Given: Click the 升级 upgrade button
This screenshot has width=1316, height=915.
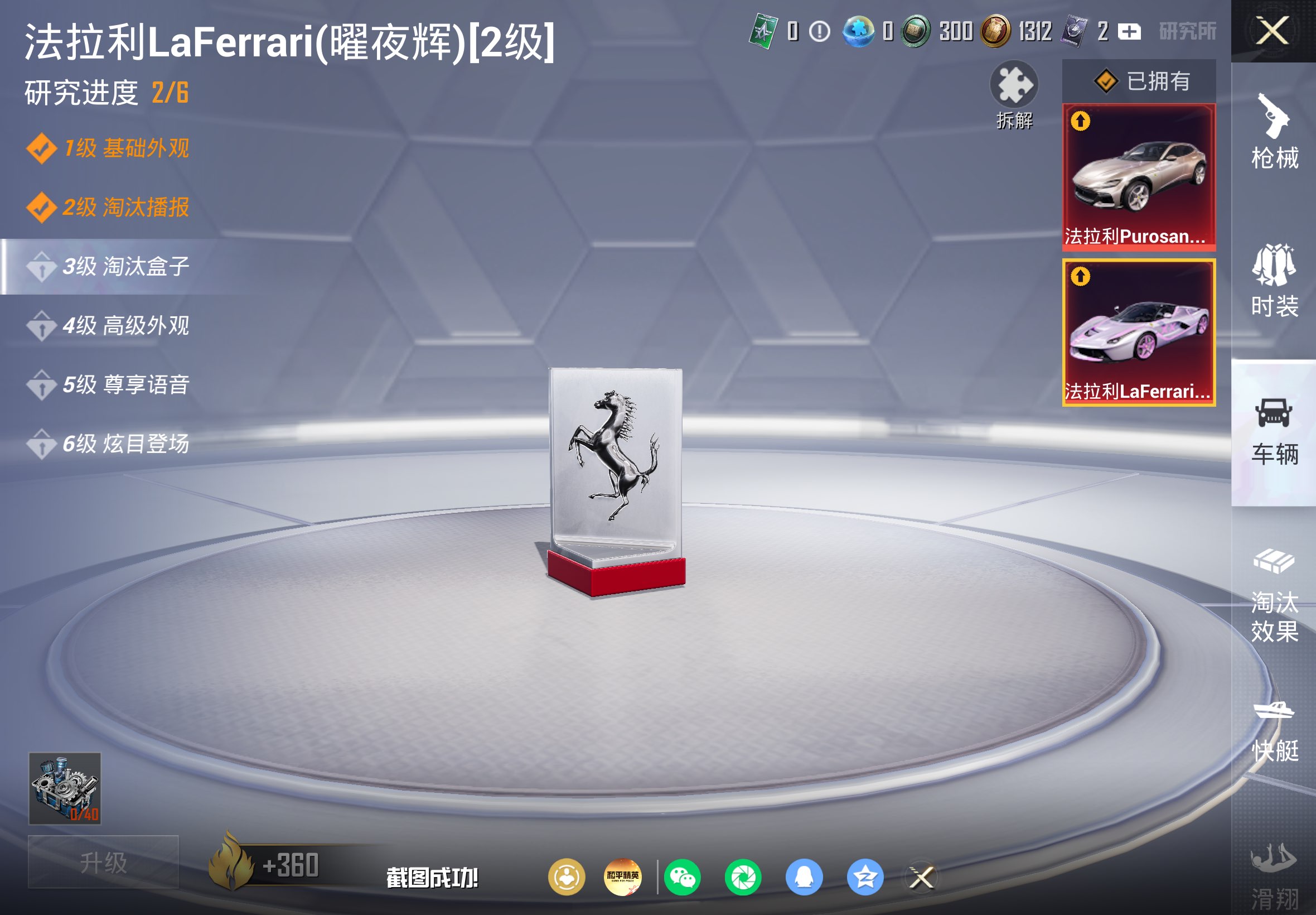Looking at the screenshot, I should pyautogui.click(x=103, y=861).
